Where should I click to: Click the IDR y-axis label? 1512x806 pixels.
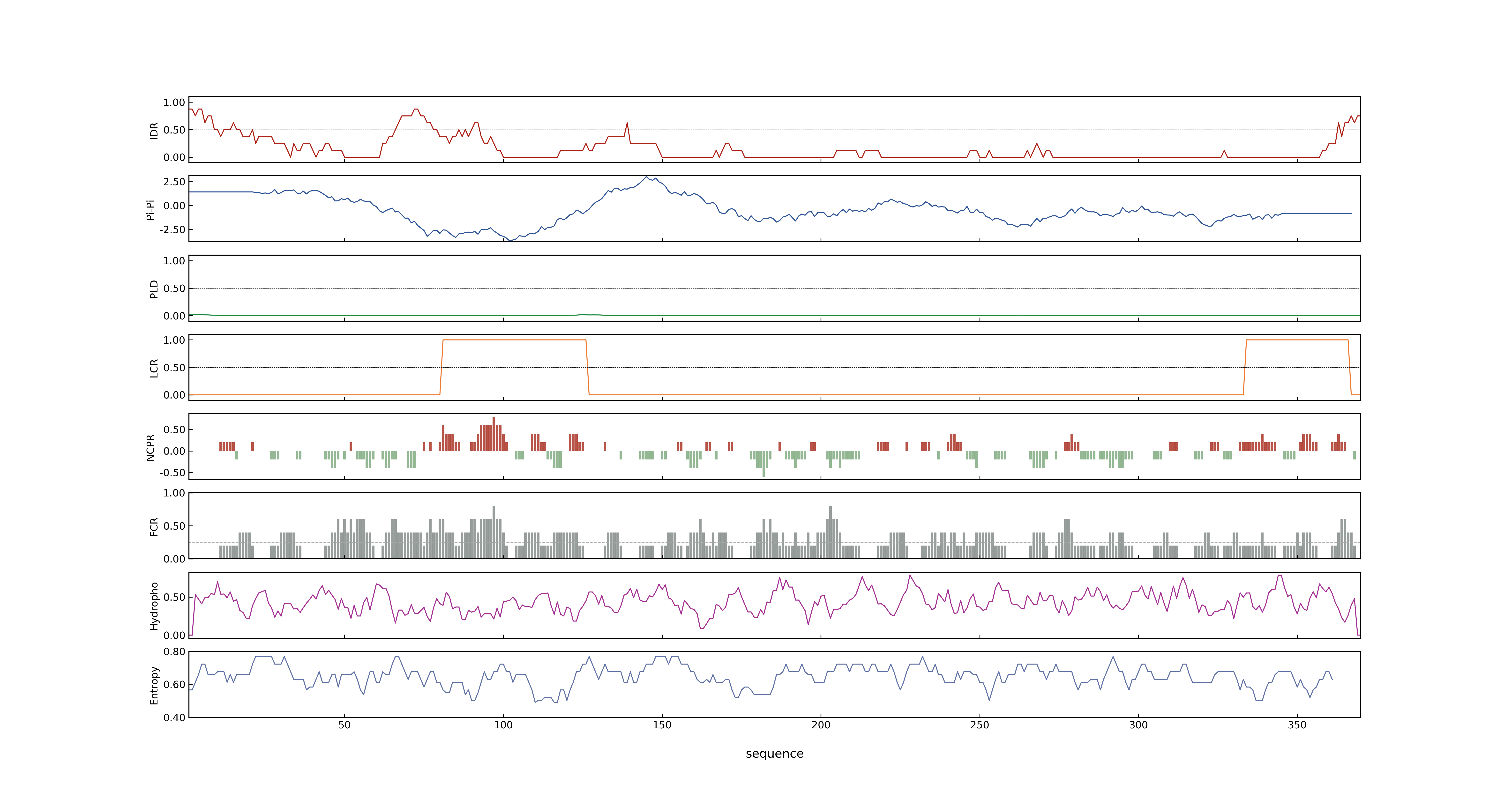(x=154, y=130)
